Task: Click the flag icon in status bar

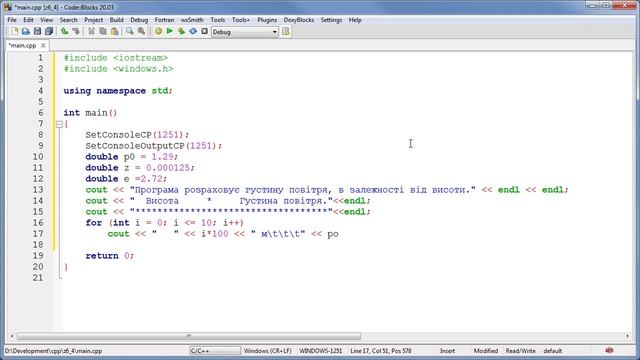Action: (x=609, y=351)
